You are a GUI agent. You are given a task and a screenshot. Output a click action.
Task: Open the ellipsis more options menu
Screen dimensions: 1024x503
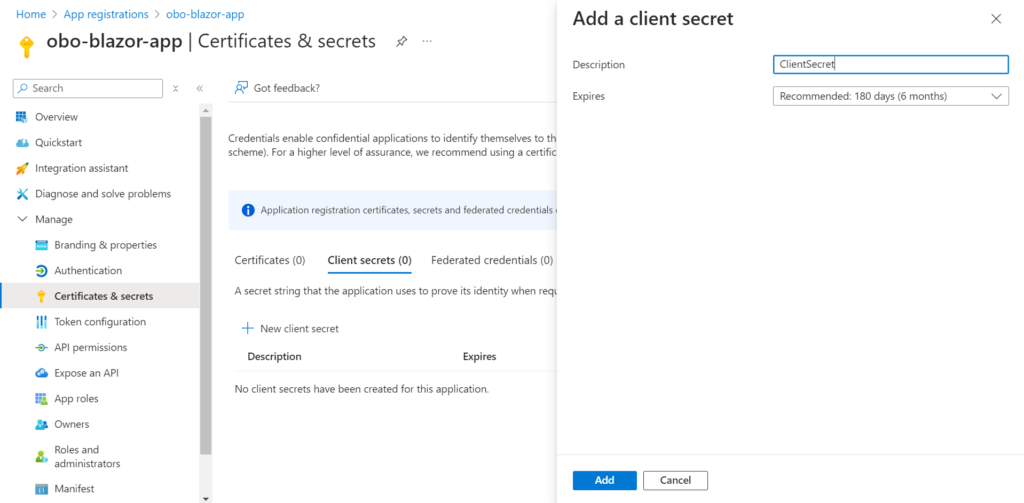point(427,41)
